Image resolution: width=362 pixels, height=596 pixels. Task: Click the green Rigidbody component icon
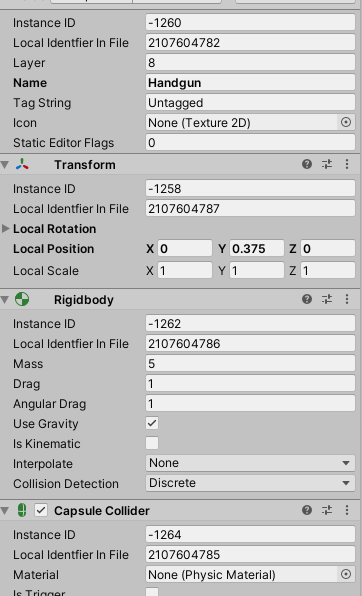click(22, 300)
